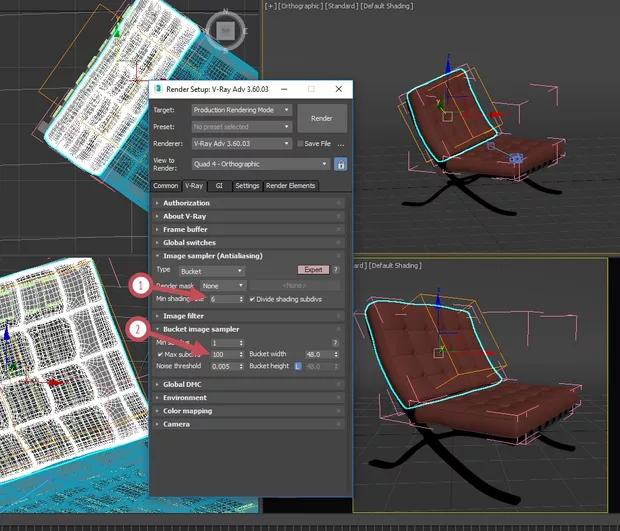
Task: Click the lock icon beside View to Render
Action: pyautogui.click(x=340, y=164)
